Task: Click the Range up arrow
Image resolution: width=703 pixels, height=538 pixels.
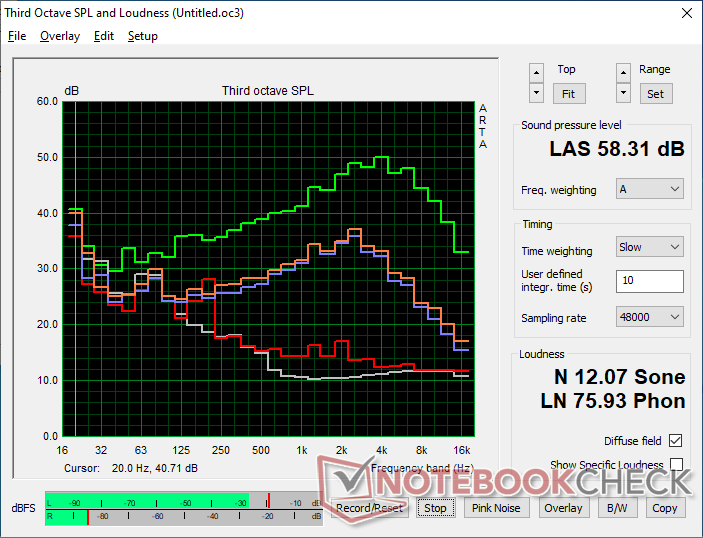Action: 624,72
